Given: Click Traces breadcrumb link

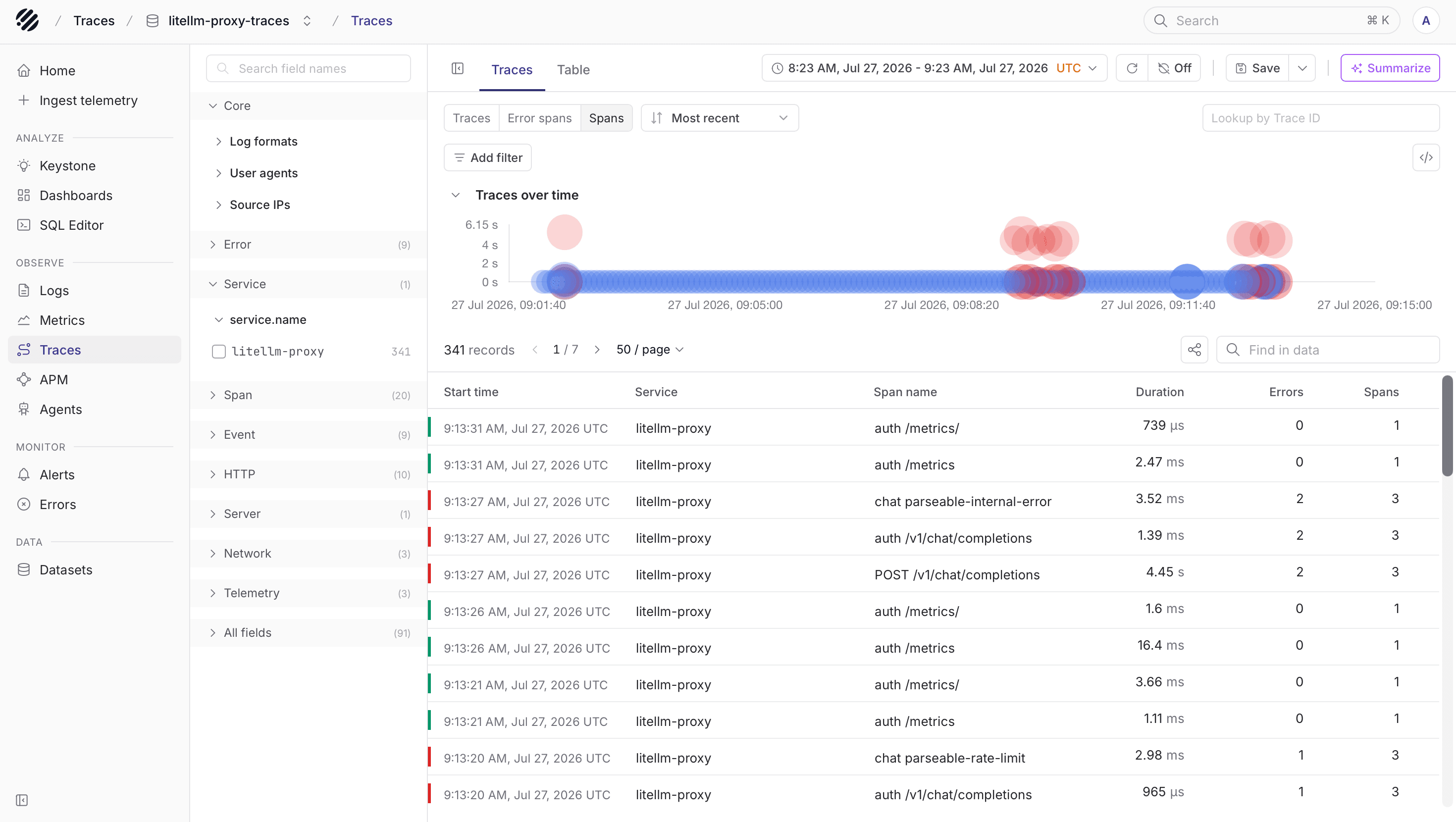Looking at the screenshot, I should (94, 20).
